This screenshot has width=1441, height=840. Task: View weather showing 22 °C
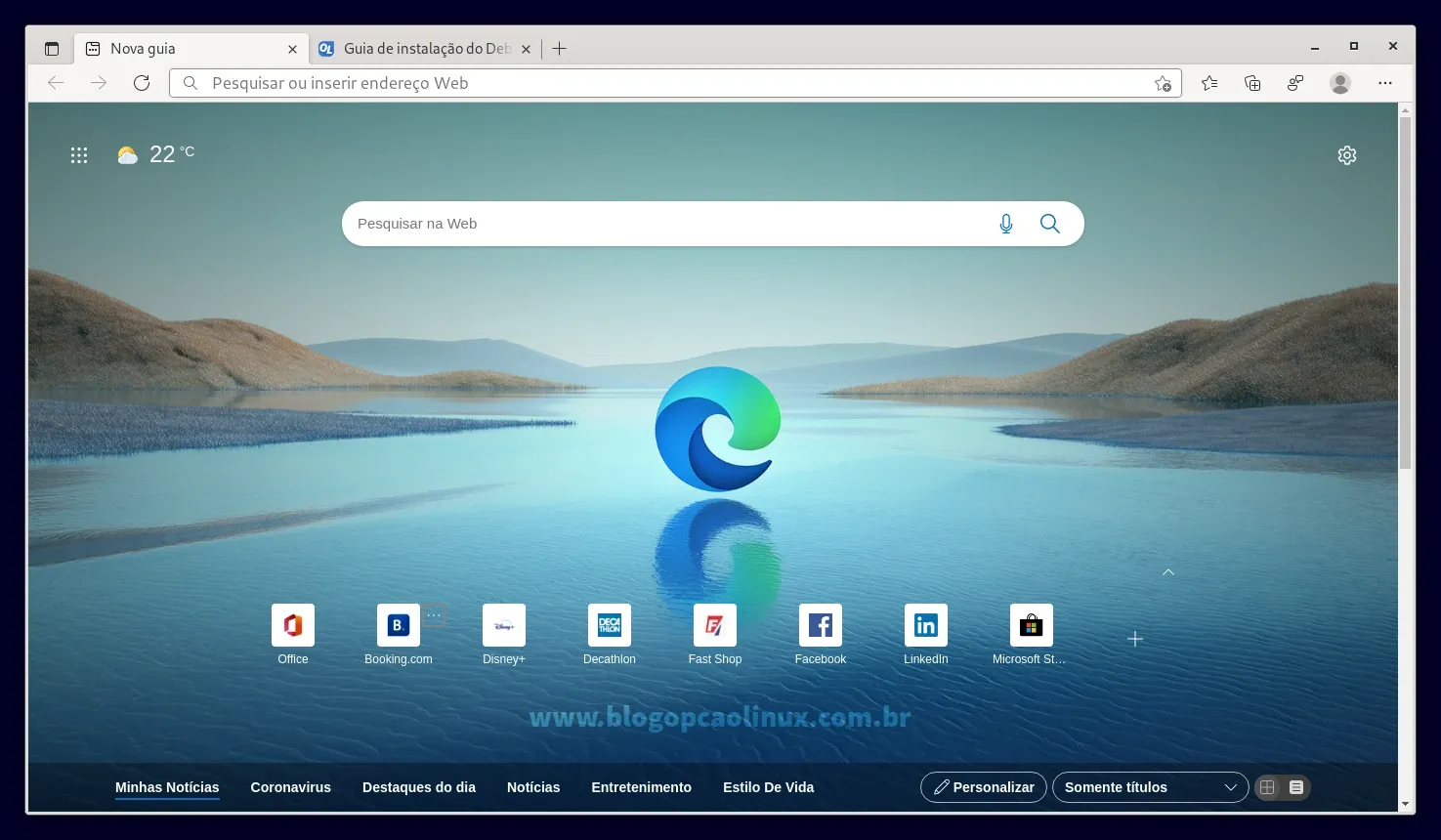tap(156, 154)
